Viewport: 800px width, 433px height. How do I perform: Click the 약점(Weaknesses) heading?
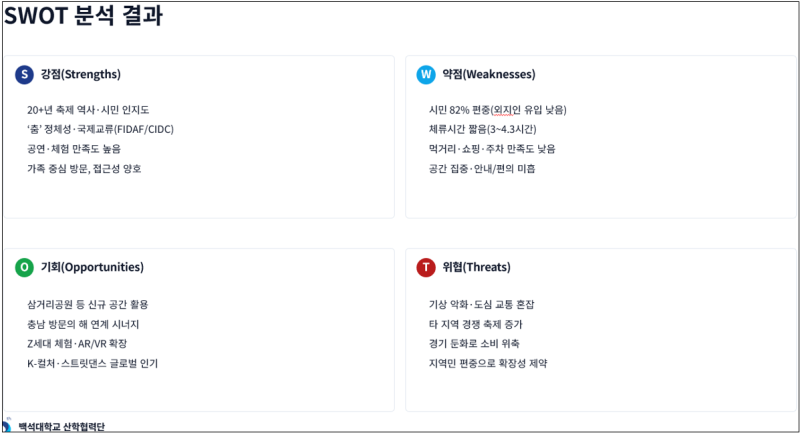[488, 74]
